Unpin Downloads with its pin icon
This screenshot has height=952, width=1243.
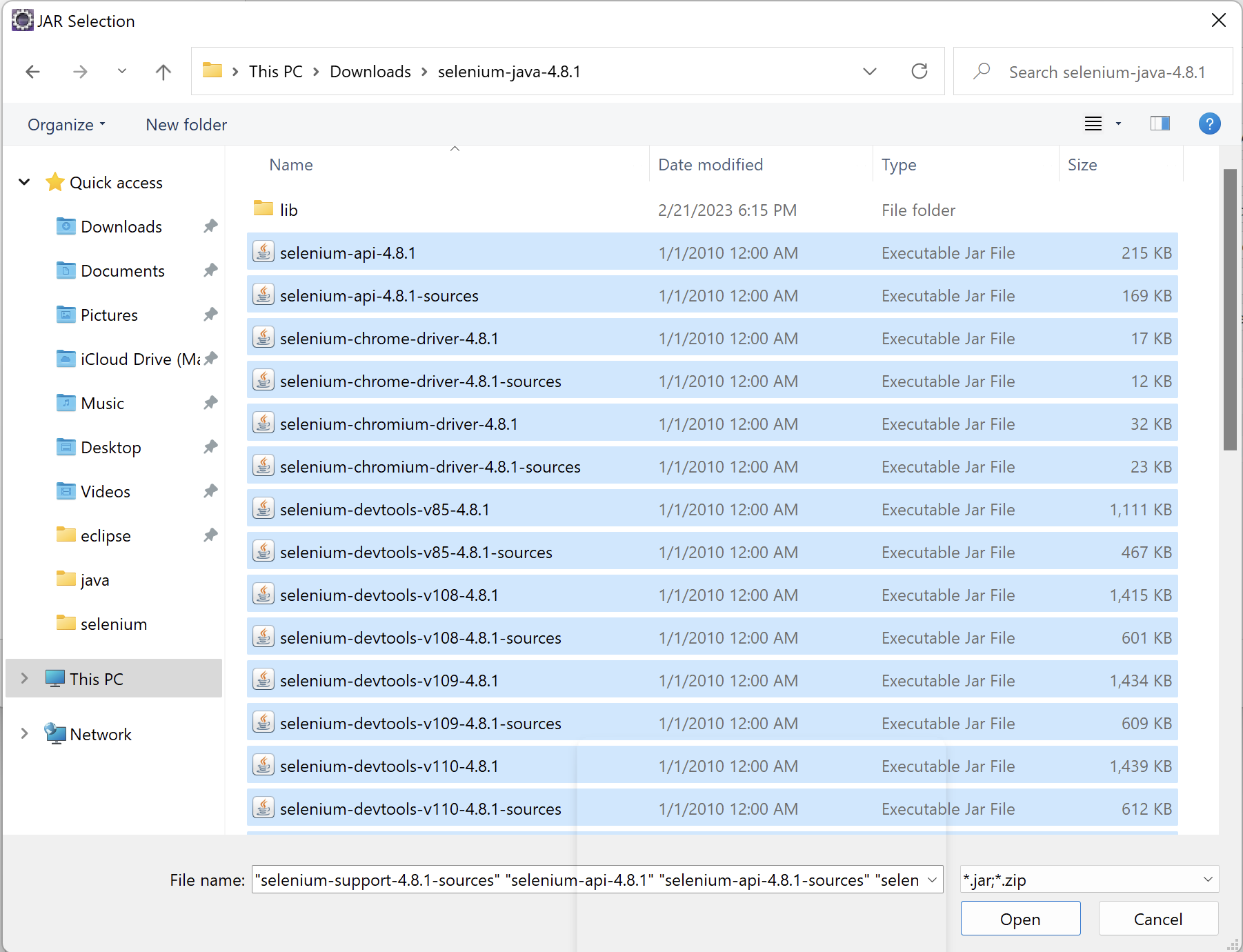(210, 226)
